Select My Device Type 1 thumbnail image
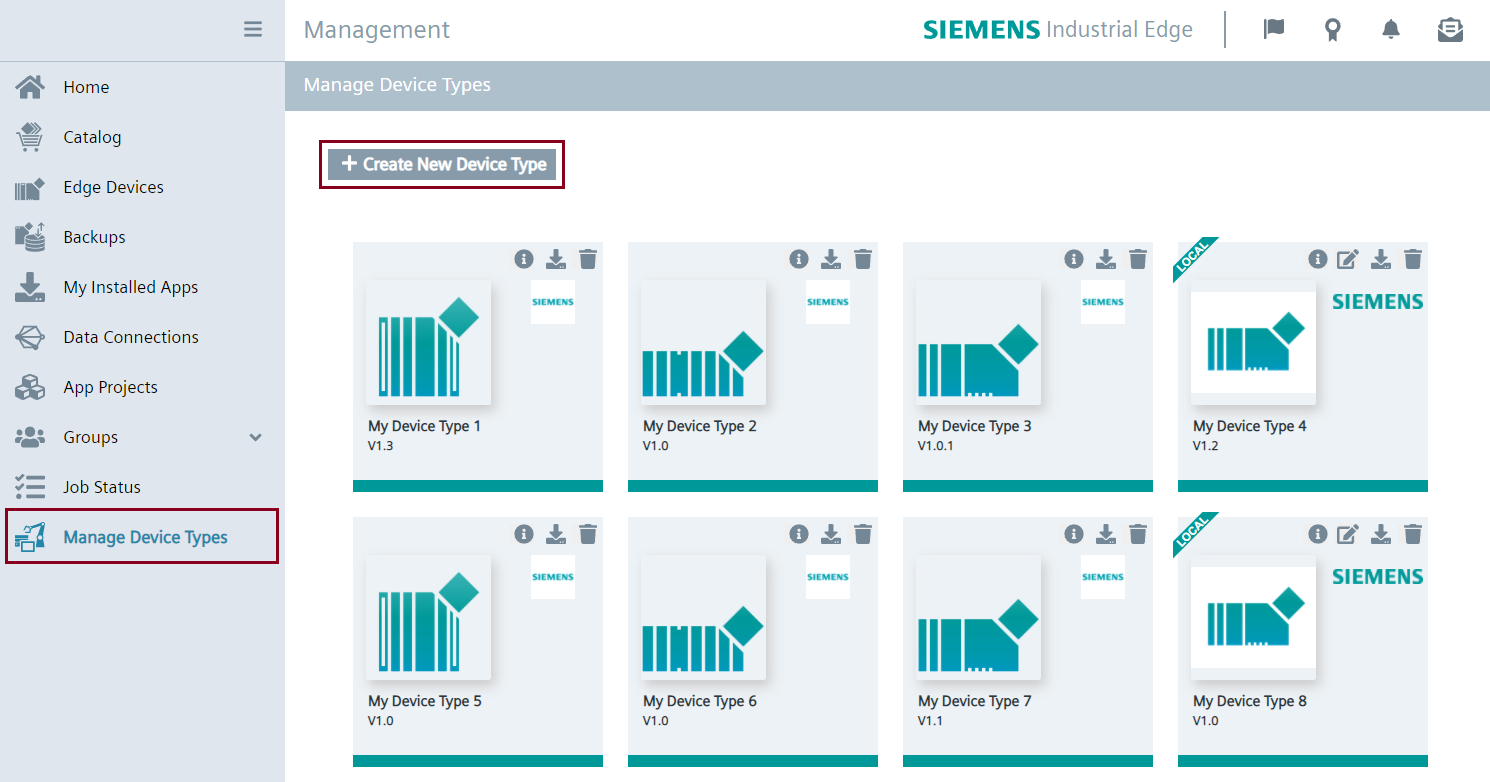Viewport: 1490px width, 782px height. pyautogui.click(x=429, y=342)
